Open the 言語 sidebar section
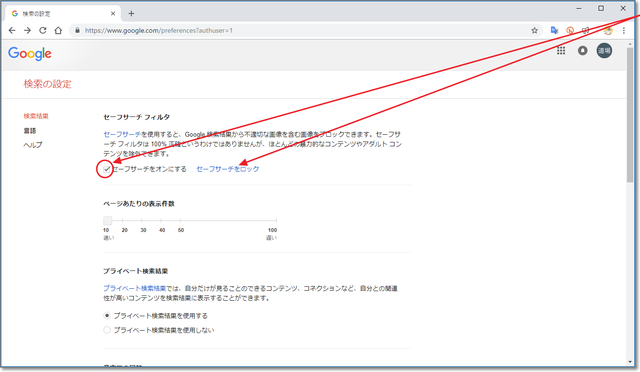Screen dimensions: 640x372 click(30, 131)
